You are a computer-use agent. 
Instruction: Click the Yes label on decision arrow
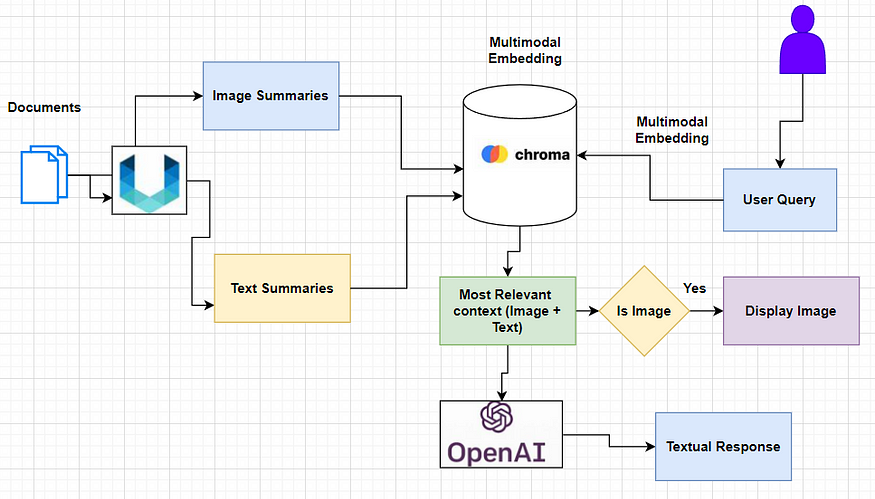click(x=694, y=288)
